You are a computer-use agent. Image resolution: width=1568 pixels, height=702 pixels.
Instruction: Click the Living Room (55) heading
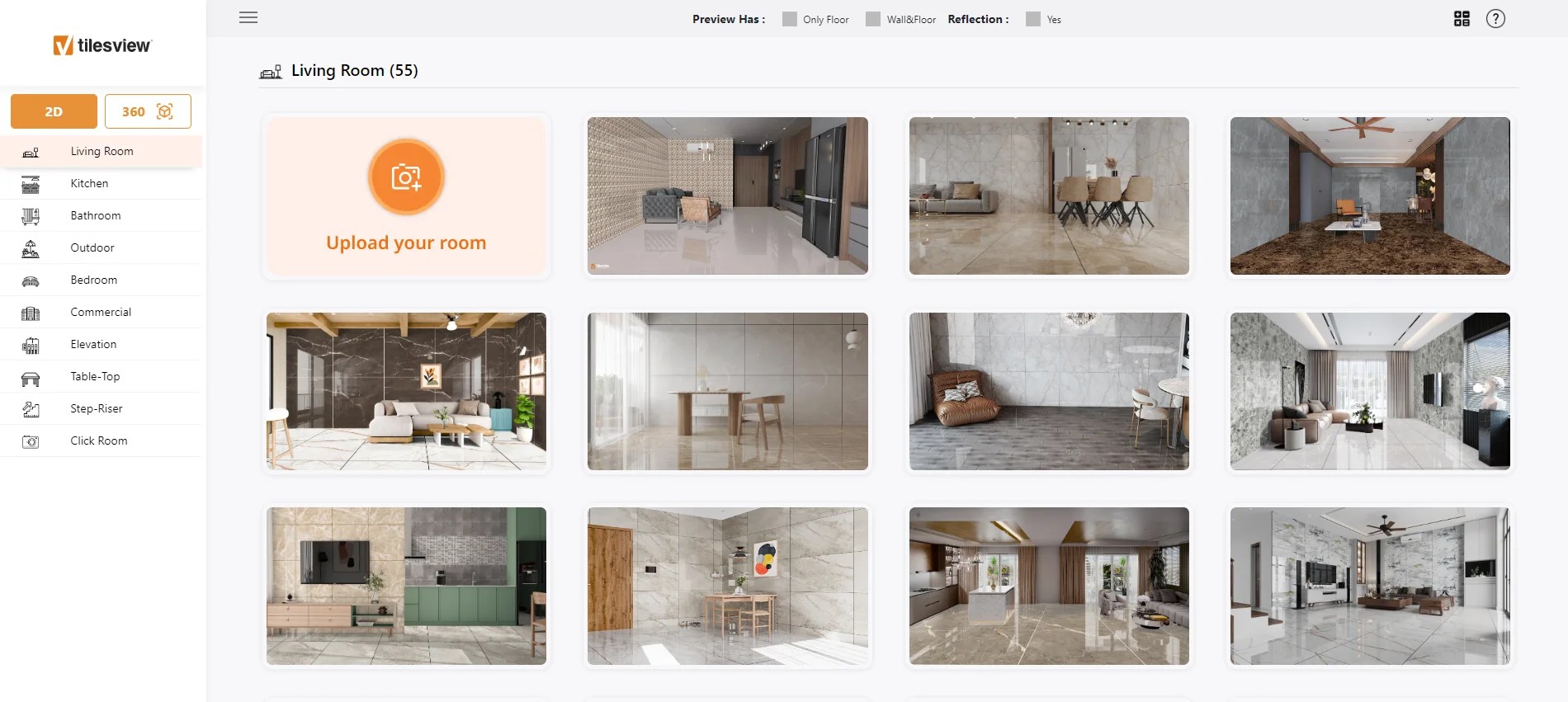355,71
